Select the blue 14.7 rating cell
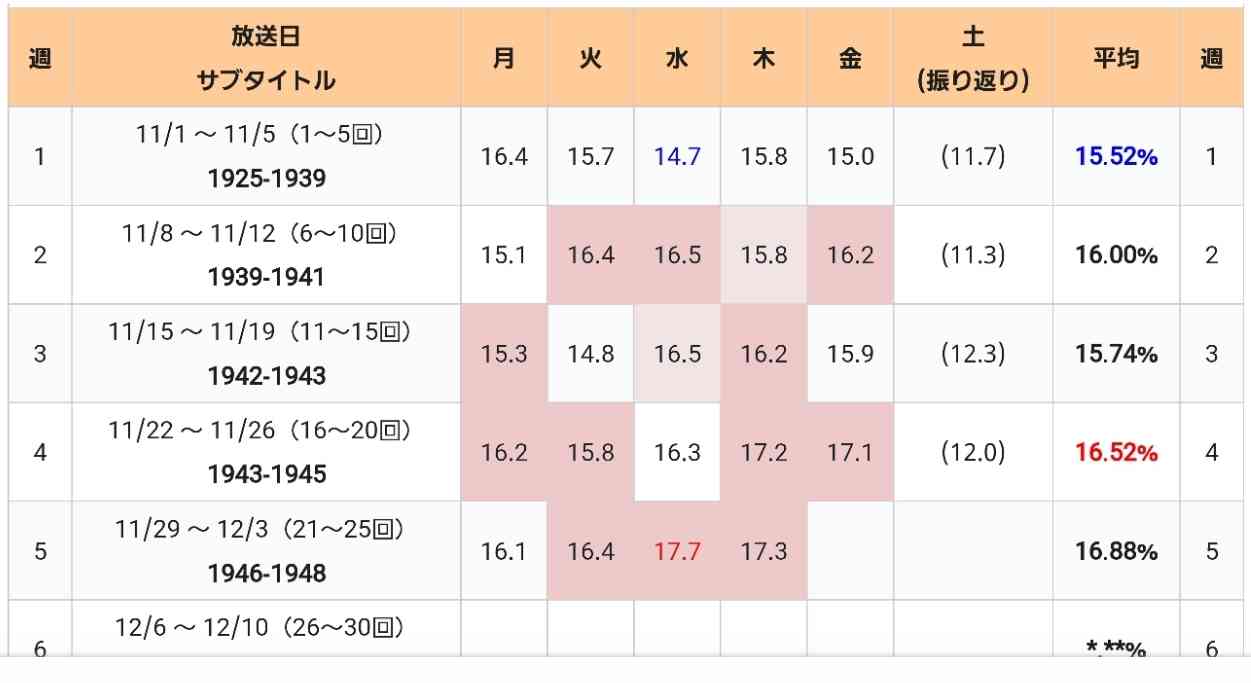 click(x=677, y=156)
